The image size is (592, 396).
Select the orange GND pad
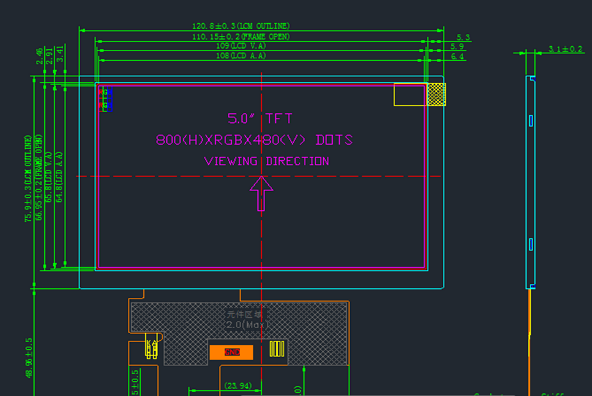click(231, 352)
